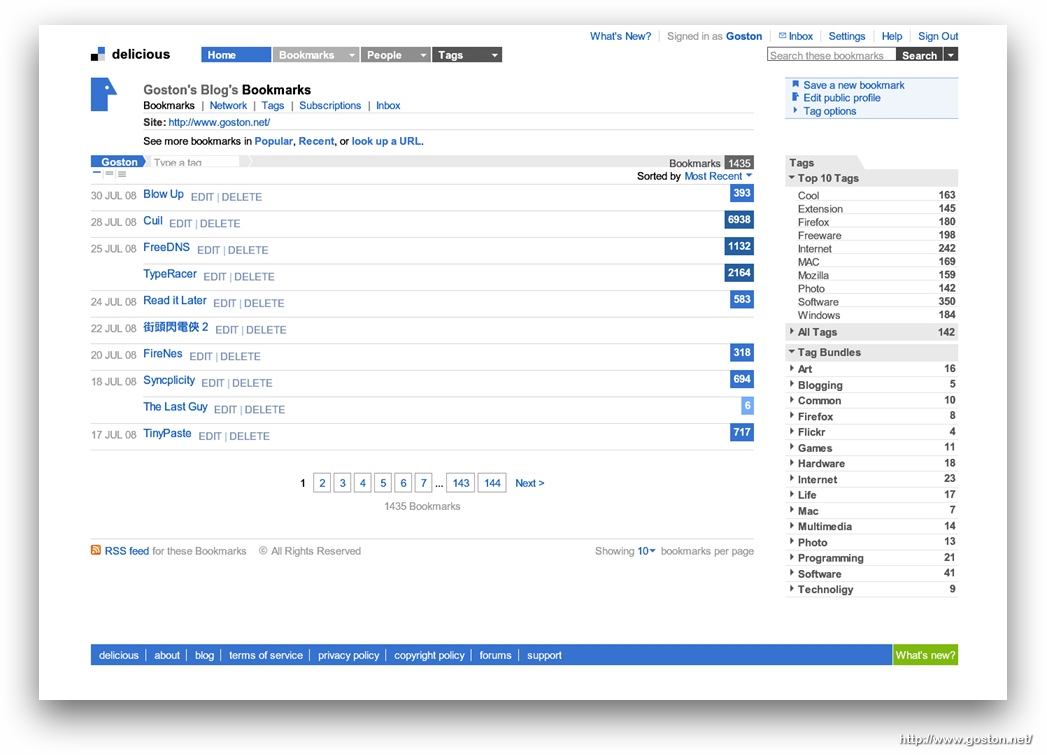Click the Search button

pos(919,55)
